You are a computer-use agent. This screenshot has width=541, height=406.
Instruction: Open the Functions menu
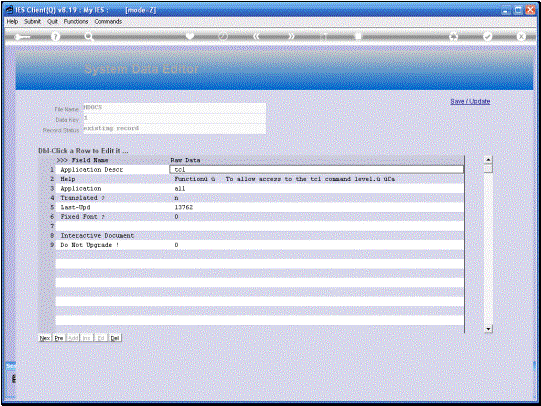[76, 21]
